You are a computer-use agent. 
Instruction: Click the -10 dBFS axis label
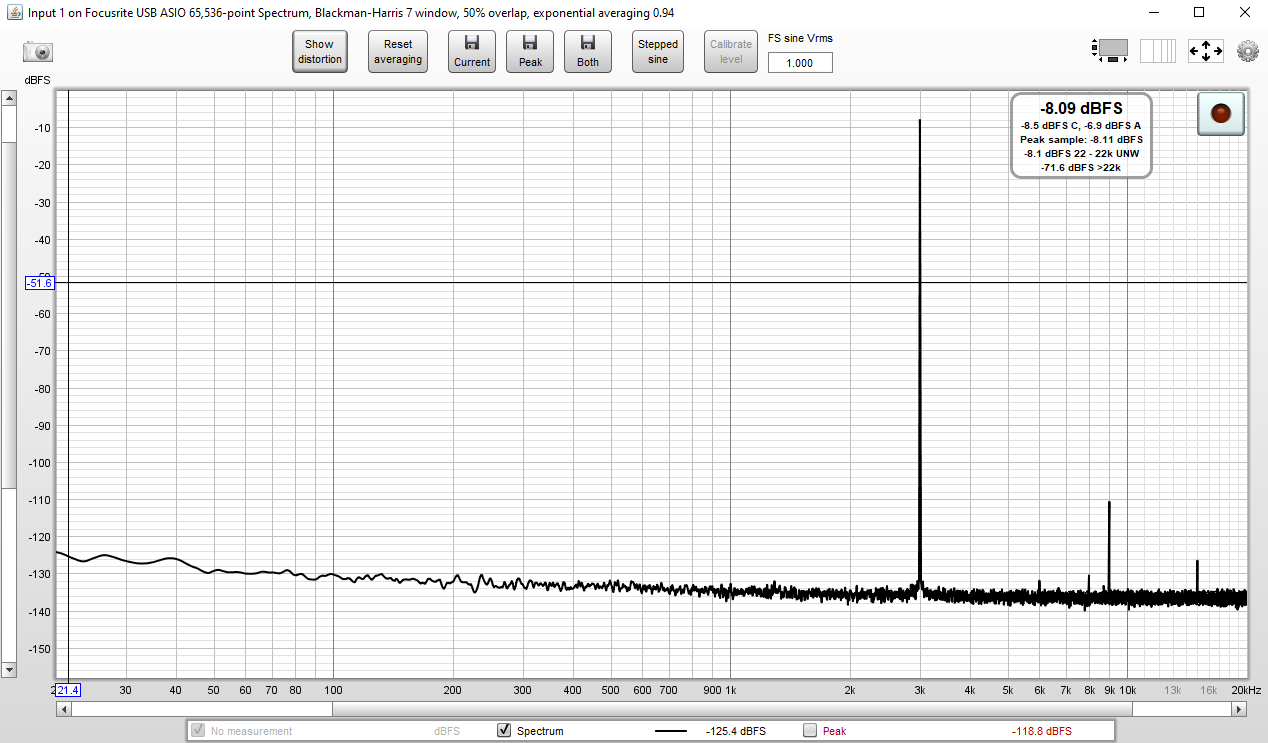click(41, 127)
